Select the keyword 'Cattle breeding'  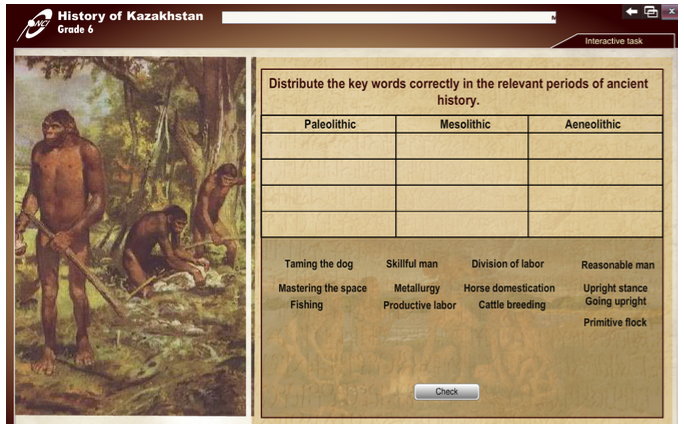click(x=512, y=305)
